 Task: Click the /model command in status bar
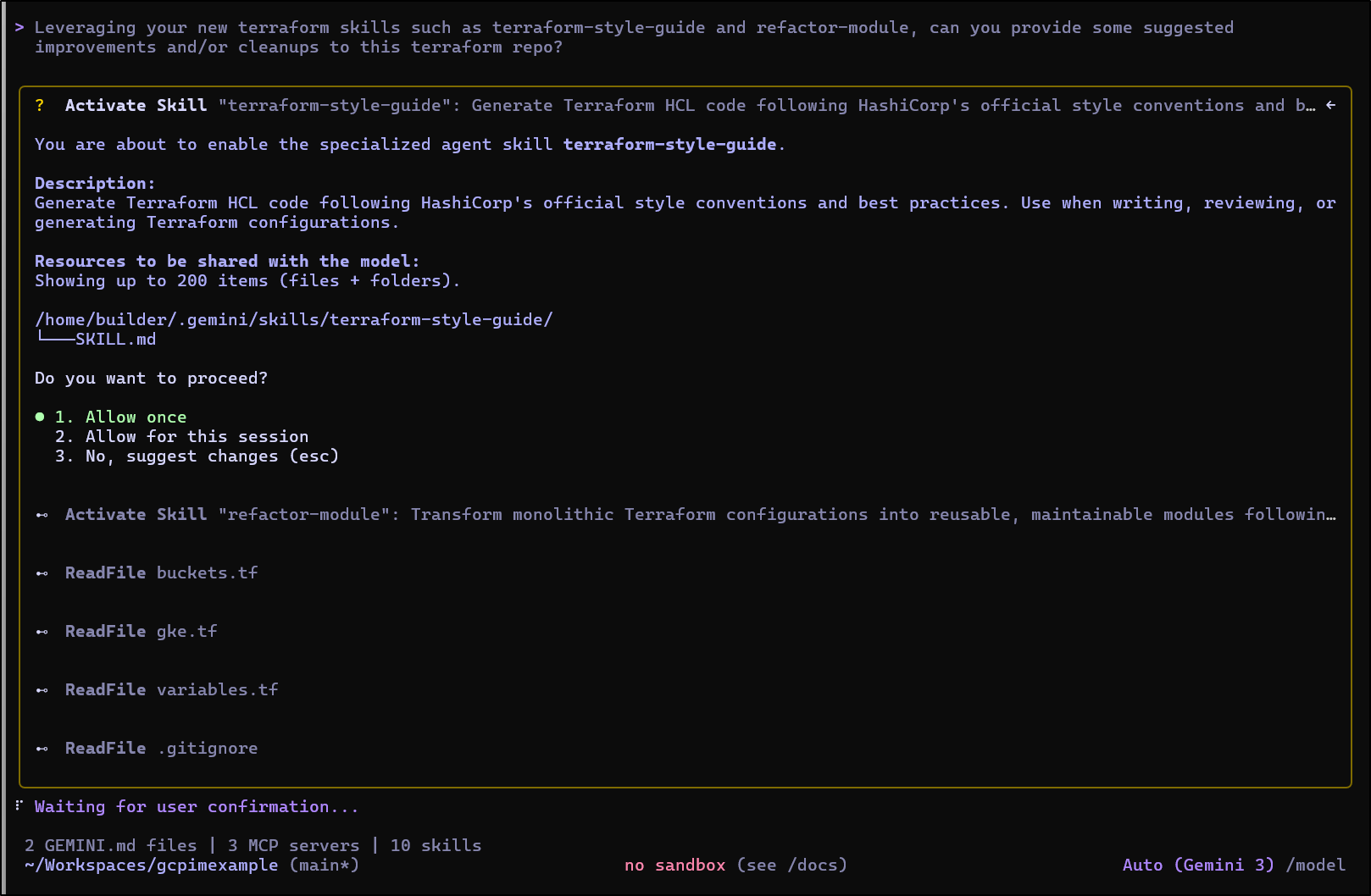(x=1315, y=866)
